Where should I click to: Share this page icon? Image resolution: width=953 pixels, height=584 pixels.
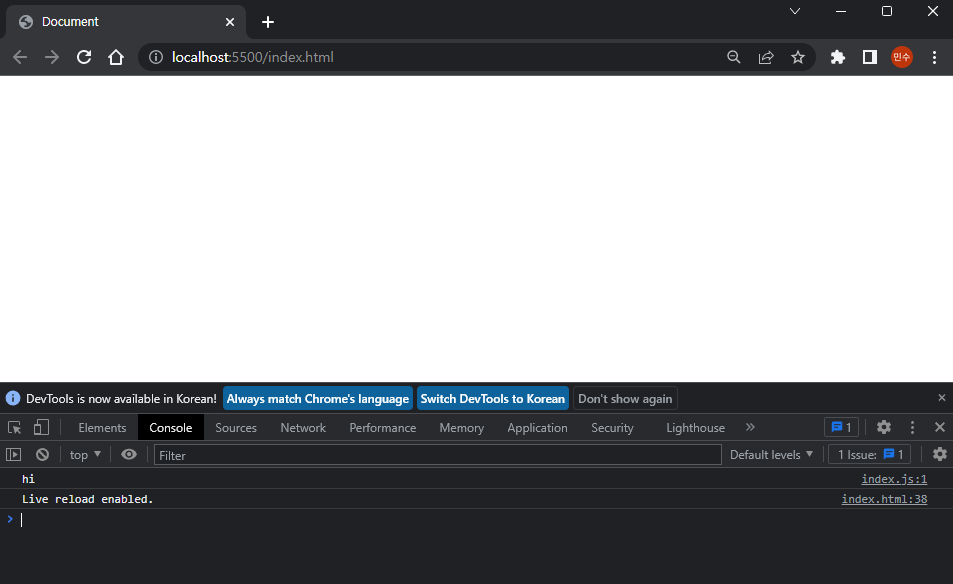point(766,57)
